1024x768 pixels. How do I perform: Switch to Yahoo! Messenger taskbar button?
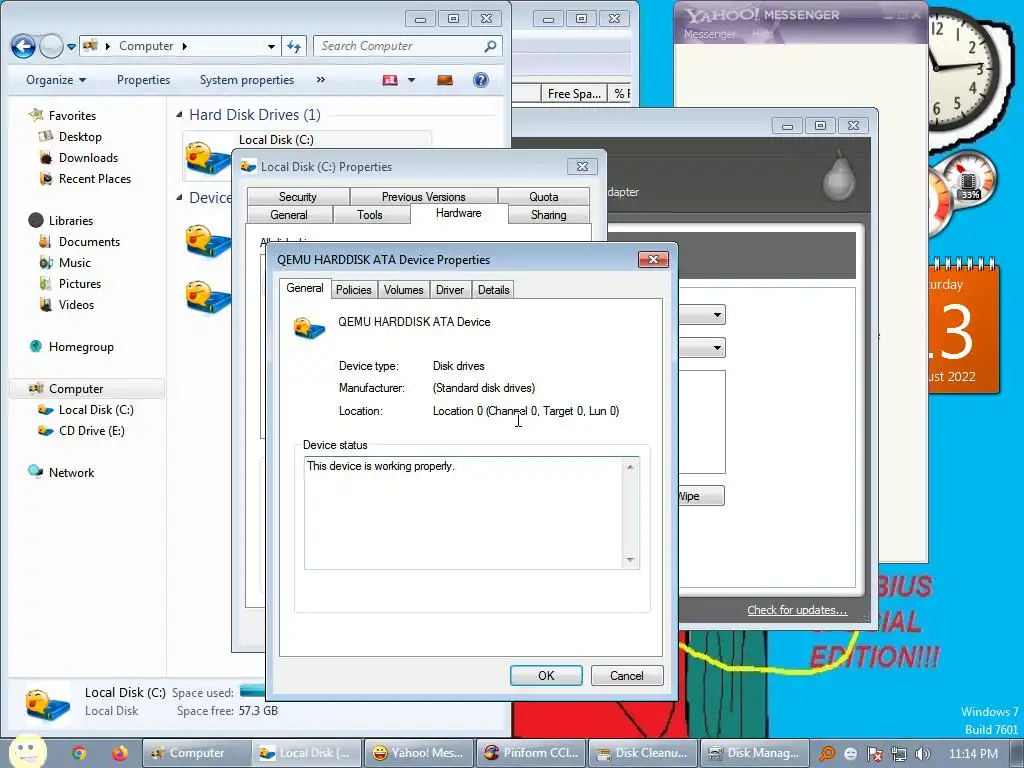[x=418, y=753]
